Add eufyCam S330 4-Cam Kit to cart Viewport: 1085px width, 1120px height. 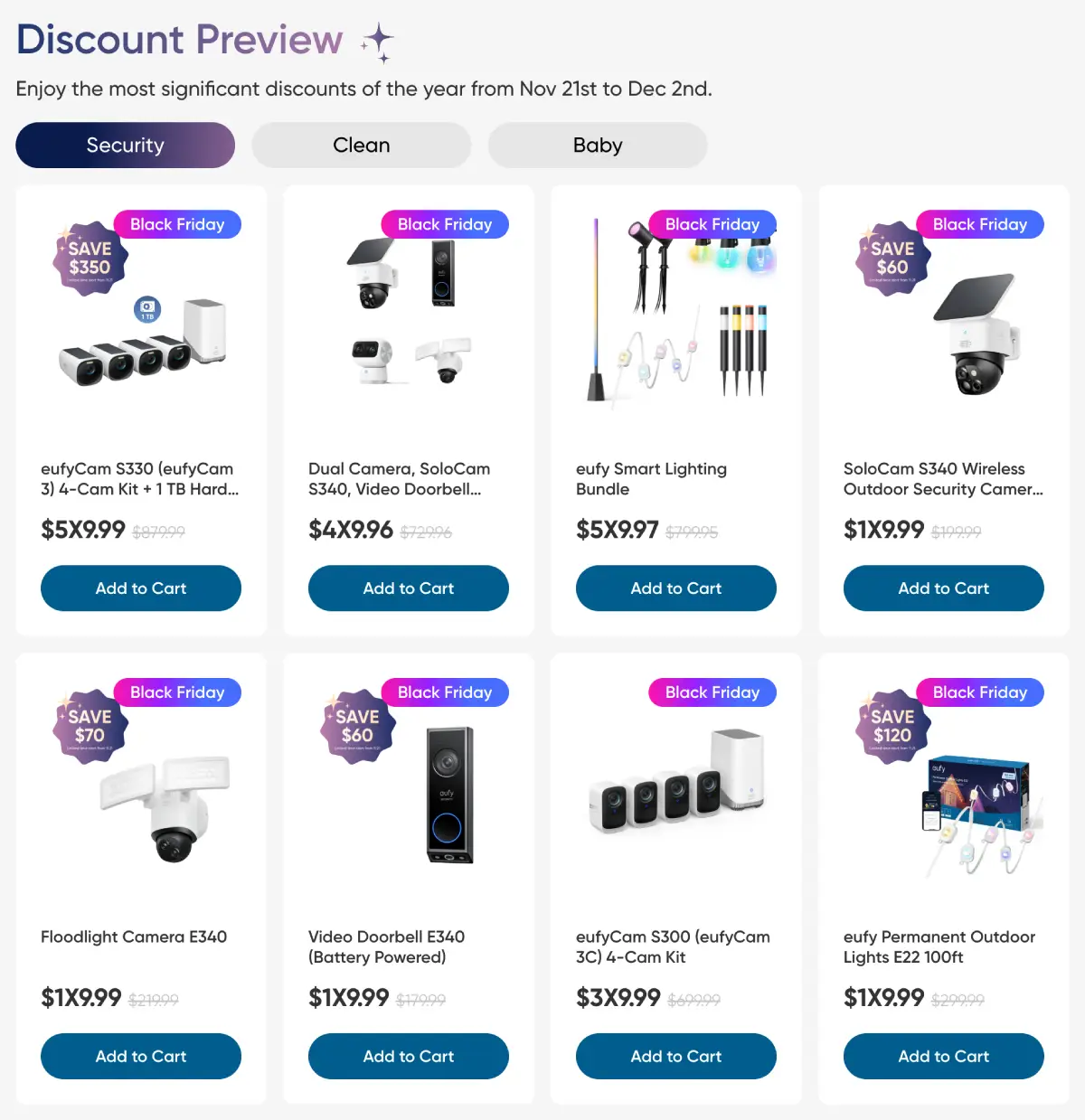click(141, 588)
